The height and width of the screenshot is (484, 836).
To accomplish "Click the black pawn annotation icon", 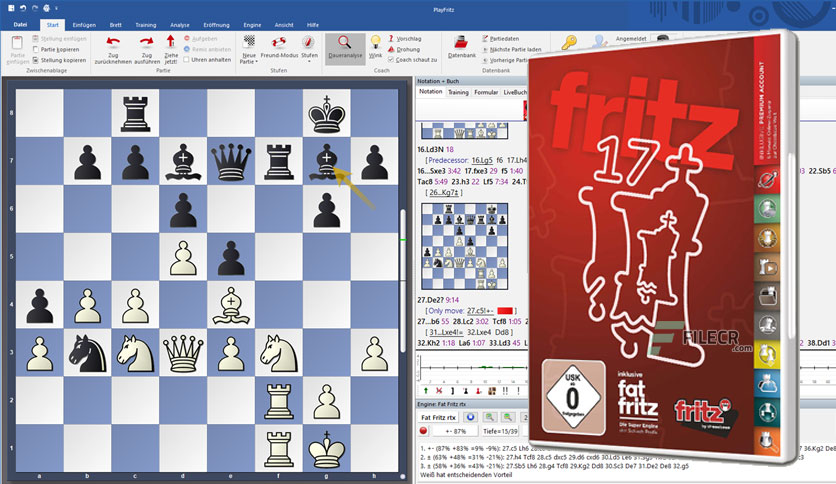I will 465,391.
